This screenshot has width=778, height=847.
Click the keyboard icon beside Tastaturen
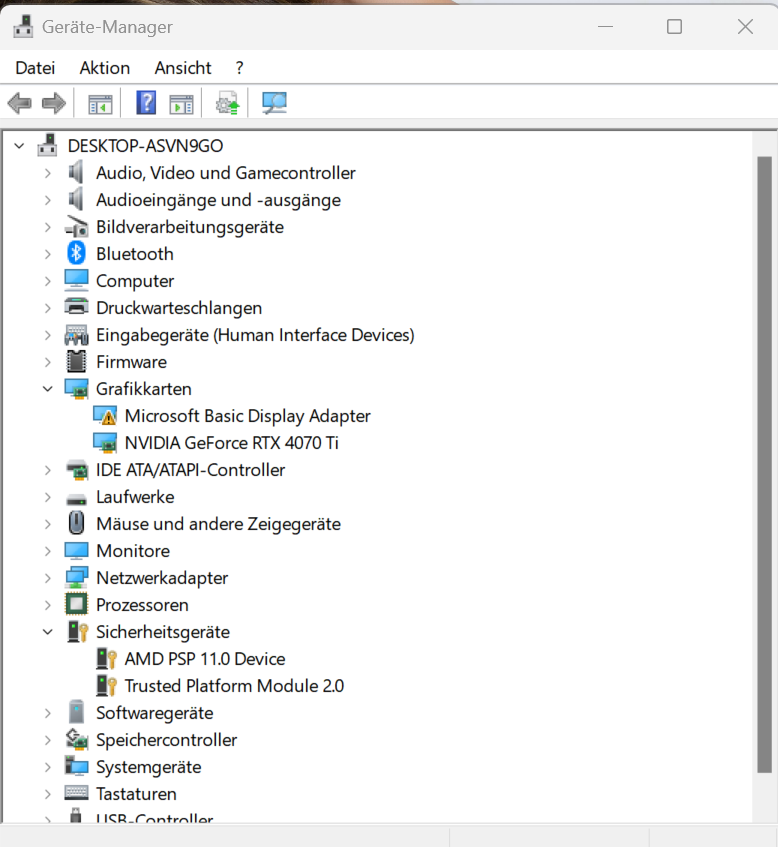76,793
